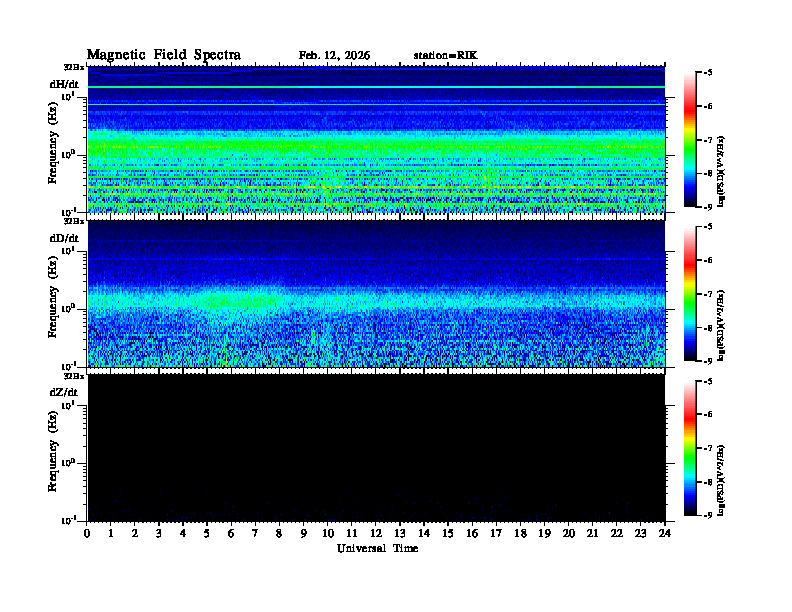Click hour tick label 12 on the time axis

coord(376,534)
